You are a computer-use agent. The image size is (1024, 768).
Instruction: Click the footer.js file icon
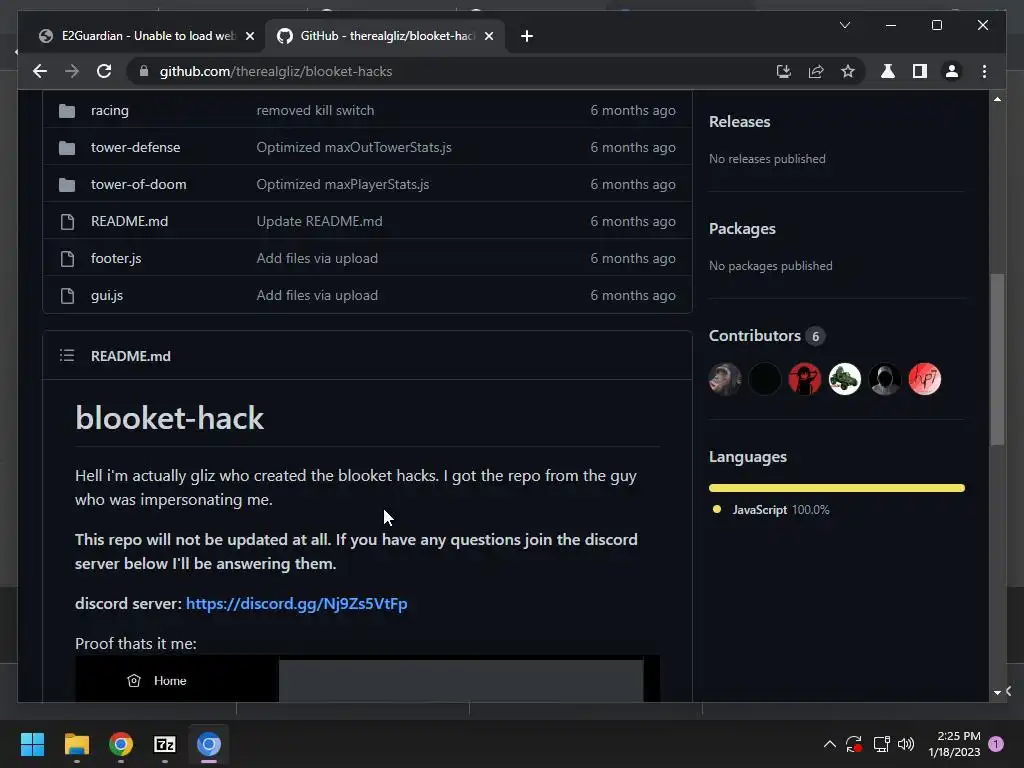pos(67,259)
